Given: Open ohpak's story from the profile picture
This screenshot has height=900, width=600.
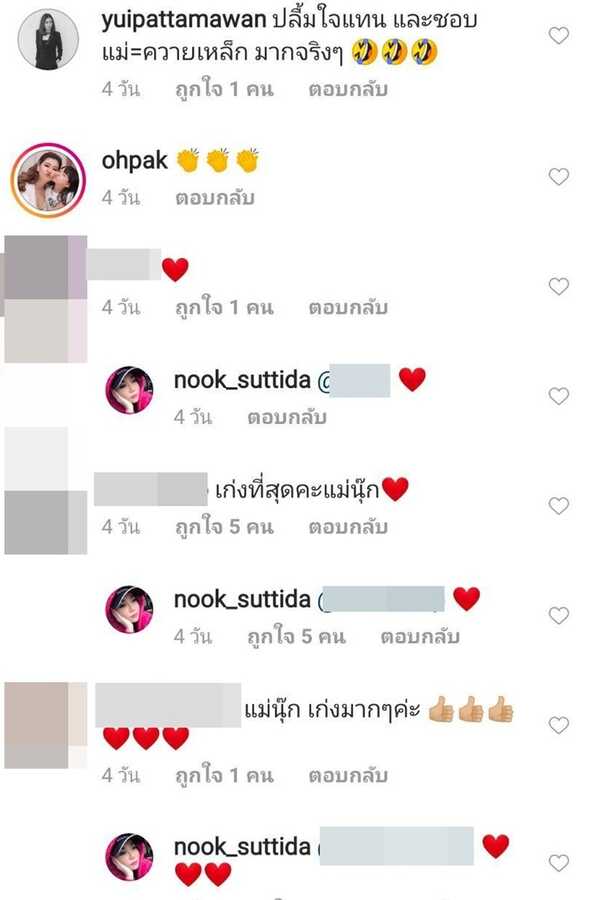Looking at the screenshot, I should 48,180.
